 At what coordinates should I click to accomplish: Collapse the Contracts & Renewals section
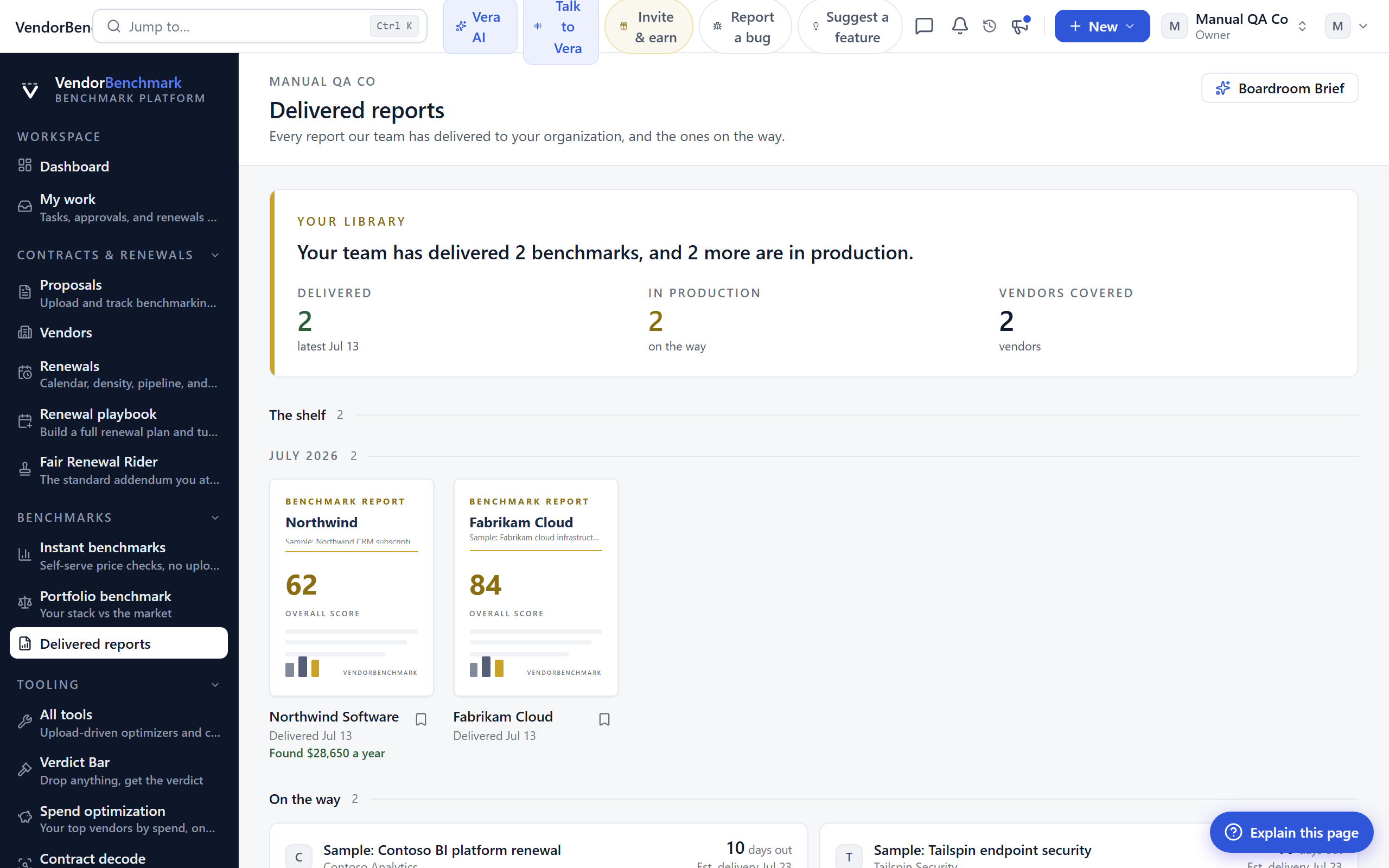[119, 255]
